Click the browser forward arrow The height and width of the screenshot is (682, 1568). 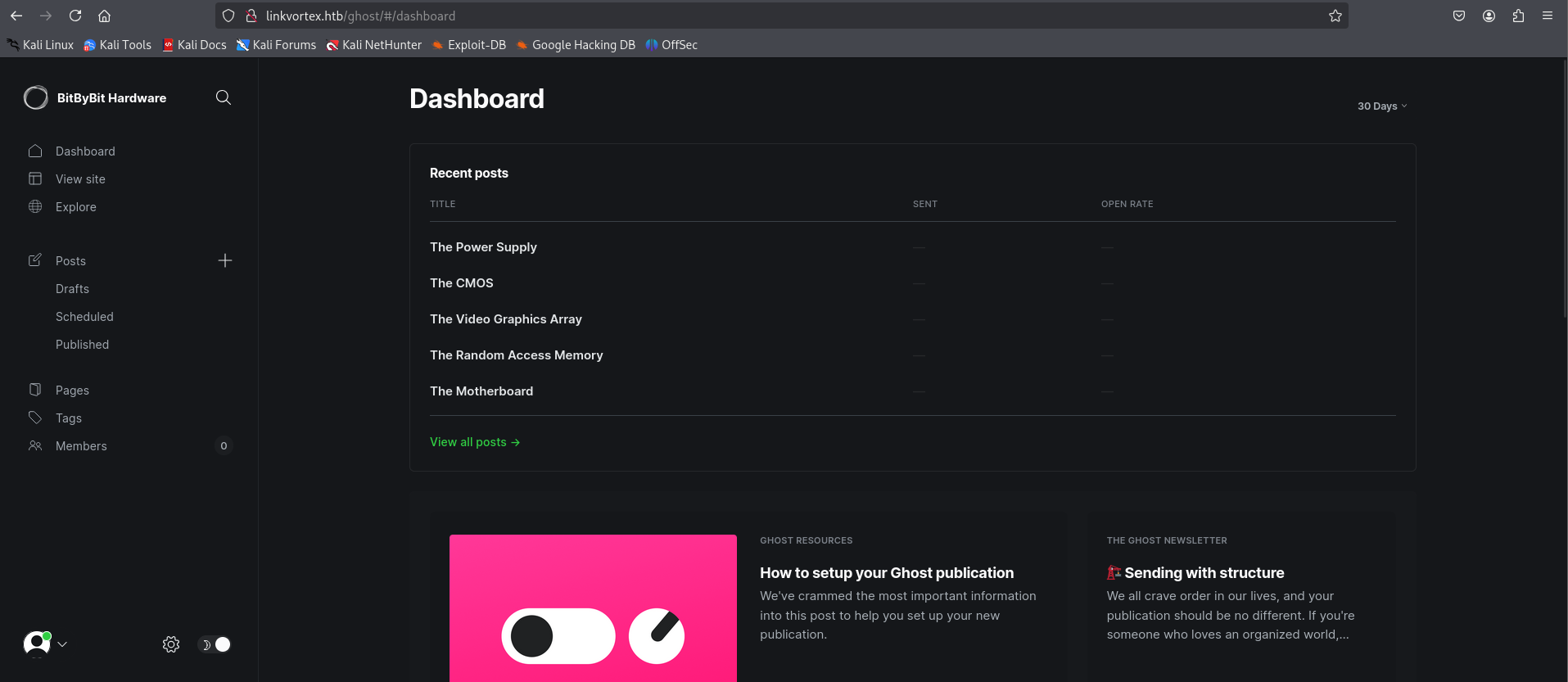pyautogui.click(x=46, y=16)
